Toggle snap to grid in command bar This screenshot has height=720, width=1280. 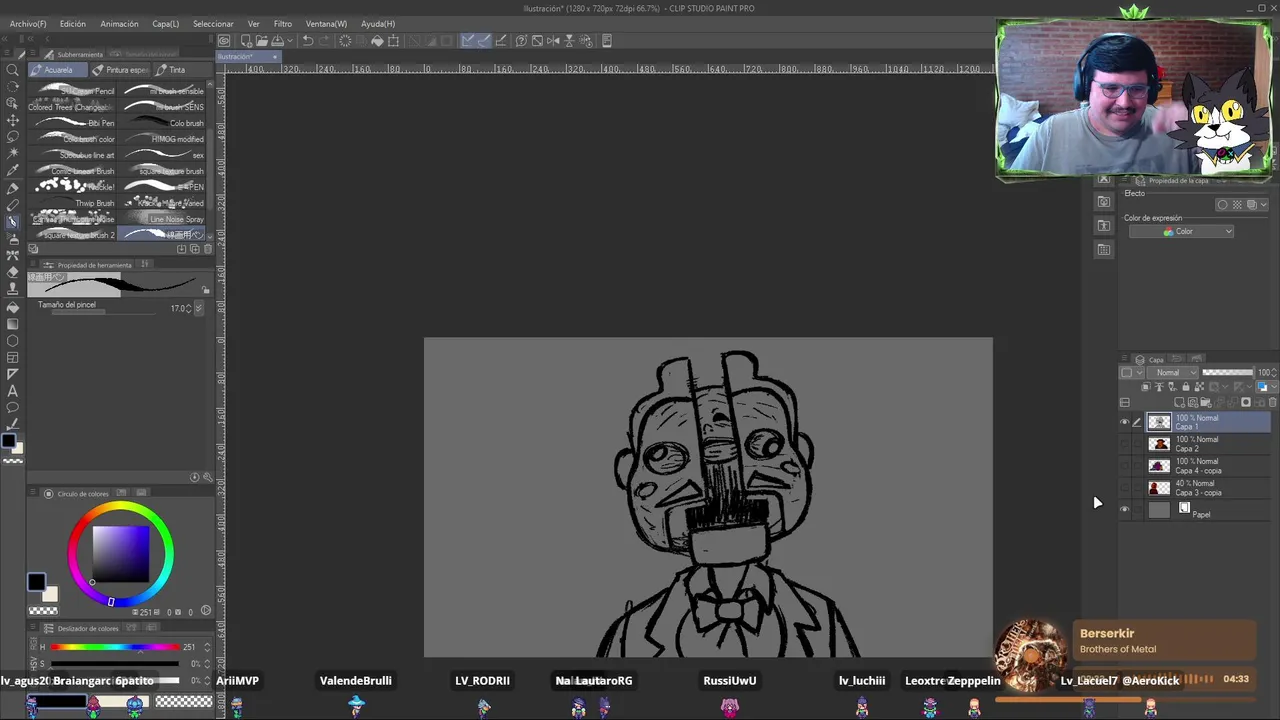click(501, 41)
